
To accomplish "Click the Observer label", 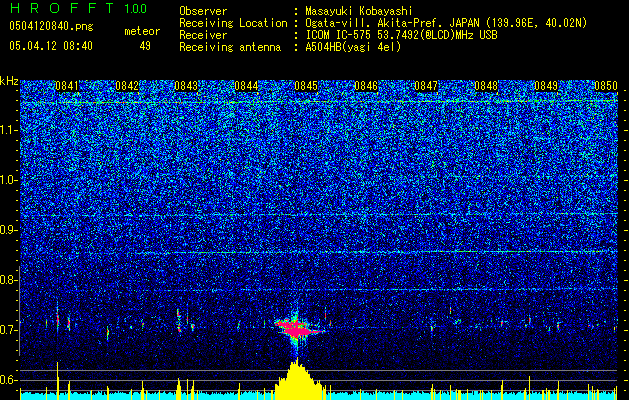I will pos(203,11).
